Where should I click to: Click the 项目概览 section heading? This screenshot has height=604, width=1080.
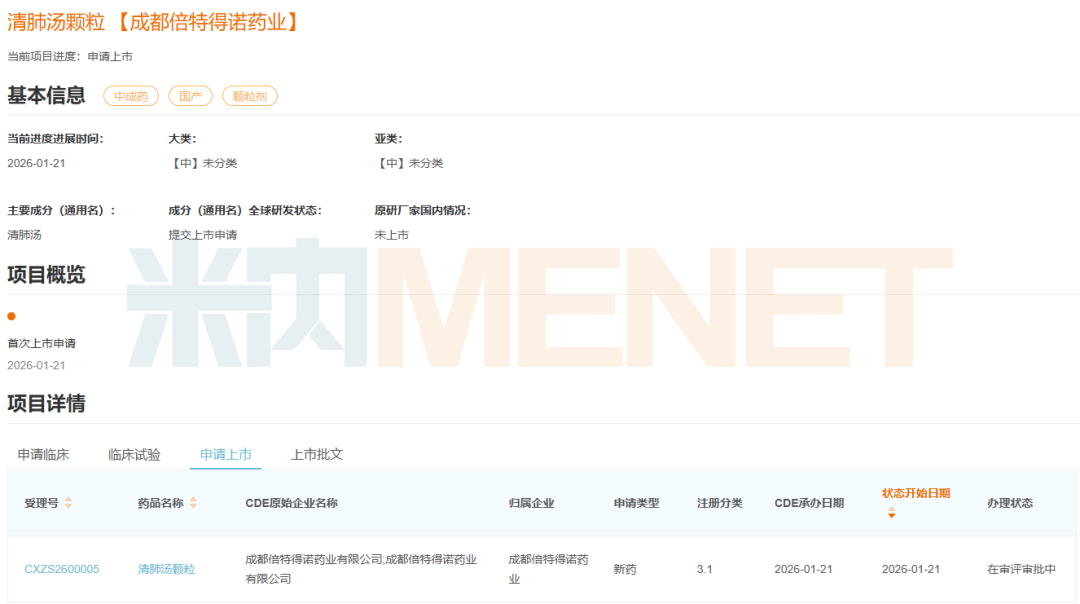pyautogui.click(x=46, y=275)
